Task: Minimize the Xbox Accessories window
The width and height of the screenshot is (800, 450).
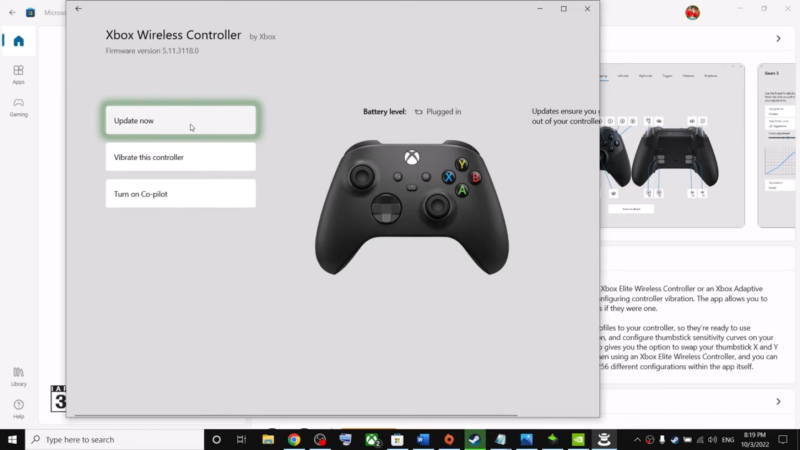Action: tap(540, 9)
